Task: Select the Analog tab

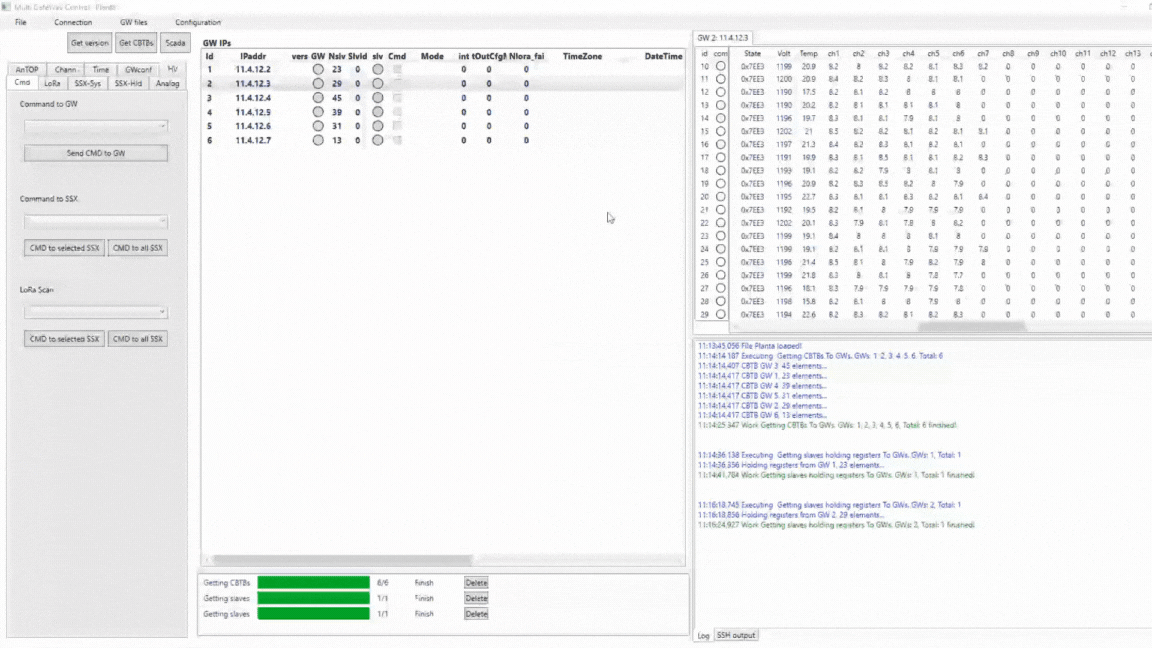Action: click(168, 83)
